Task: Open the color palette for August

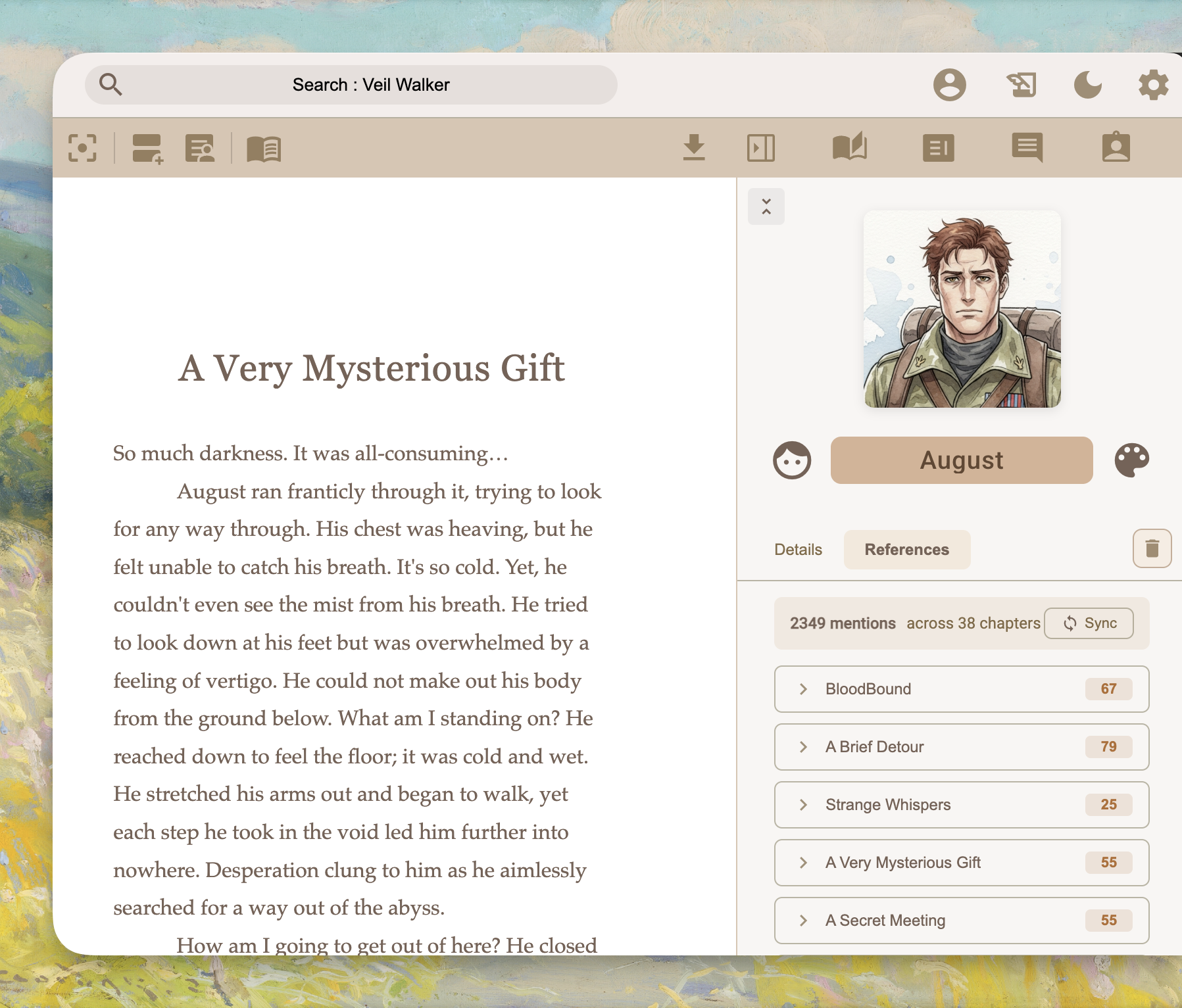Action: pyautogui.click(x=1133, y=460)
